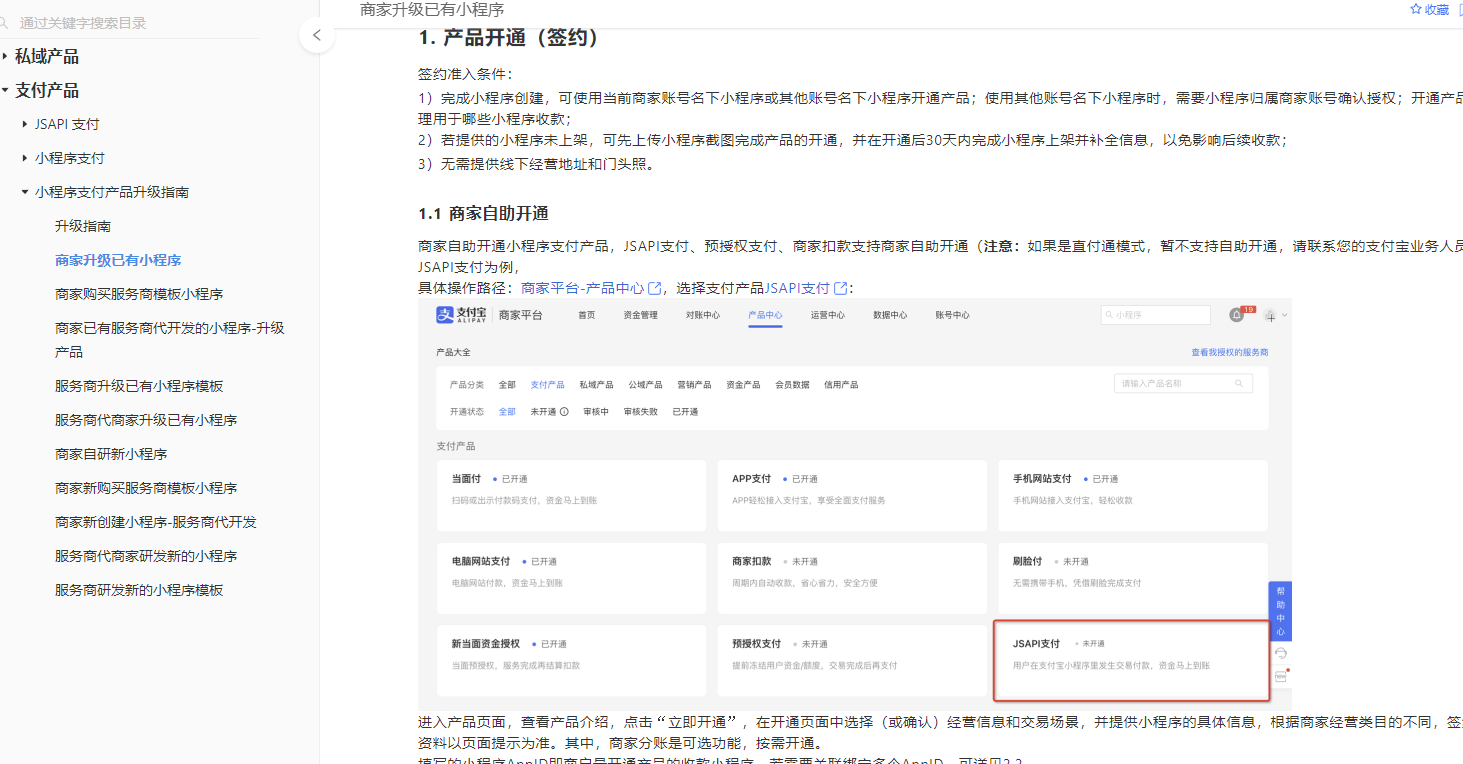Screen dimensions: 1463x764
Task: Open 商家新购买服务商模板小程序 page
Action: (x=146, y=488)
